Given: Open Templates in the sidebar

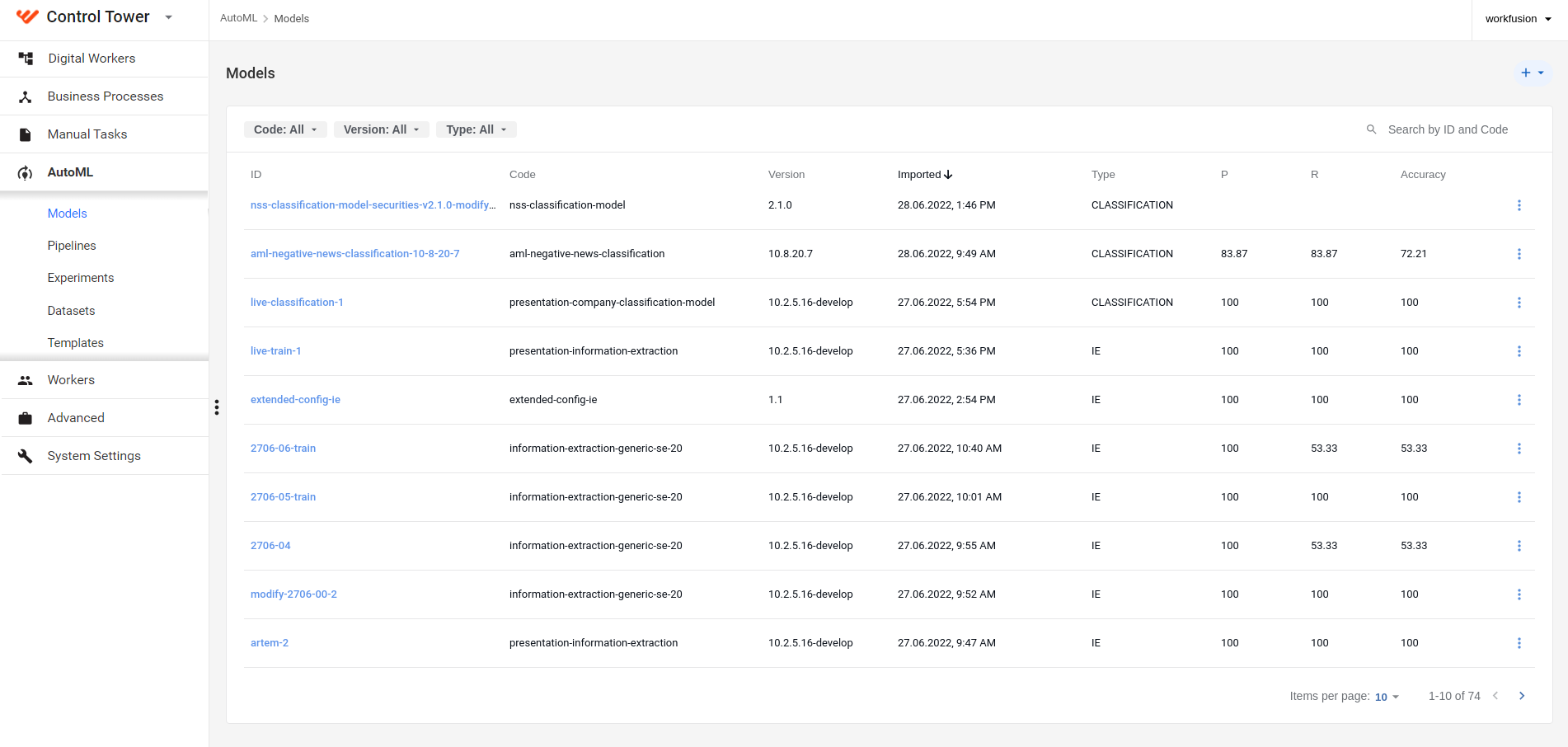Looking at the screenshot, I should [x=76, y=343].
